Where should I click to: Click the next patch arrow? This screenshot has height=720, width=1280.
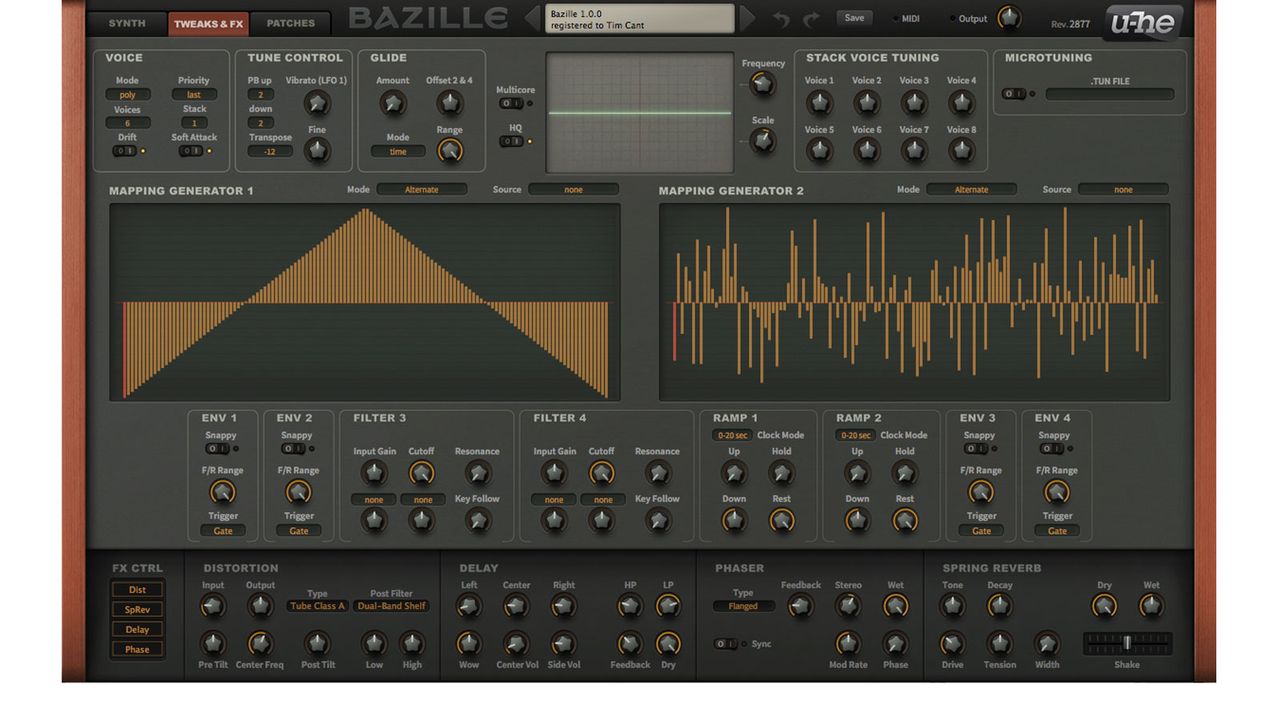[748, 18]
